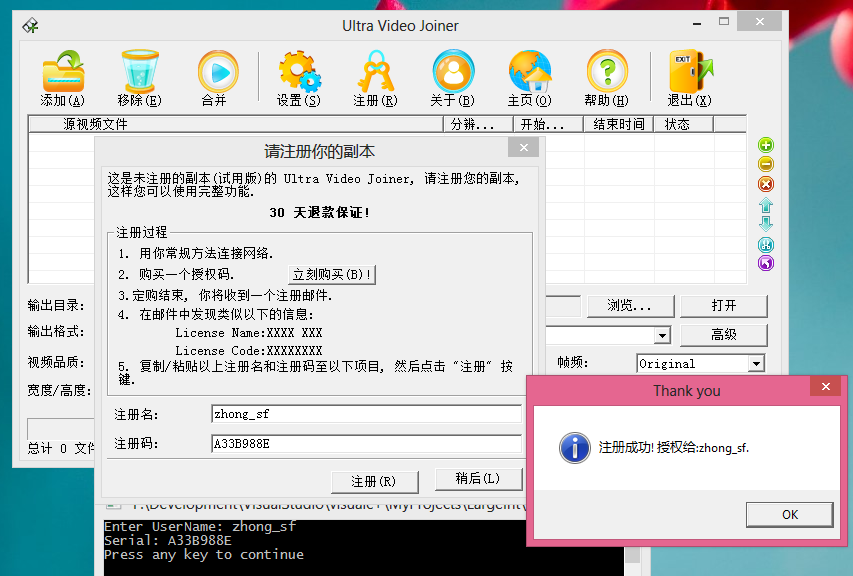This screenshot has height=576, width=853.
Task: Click the 稍后(L) later button
Action: [478, 479]
